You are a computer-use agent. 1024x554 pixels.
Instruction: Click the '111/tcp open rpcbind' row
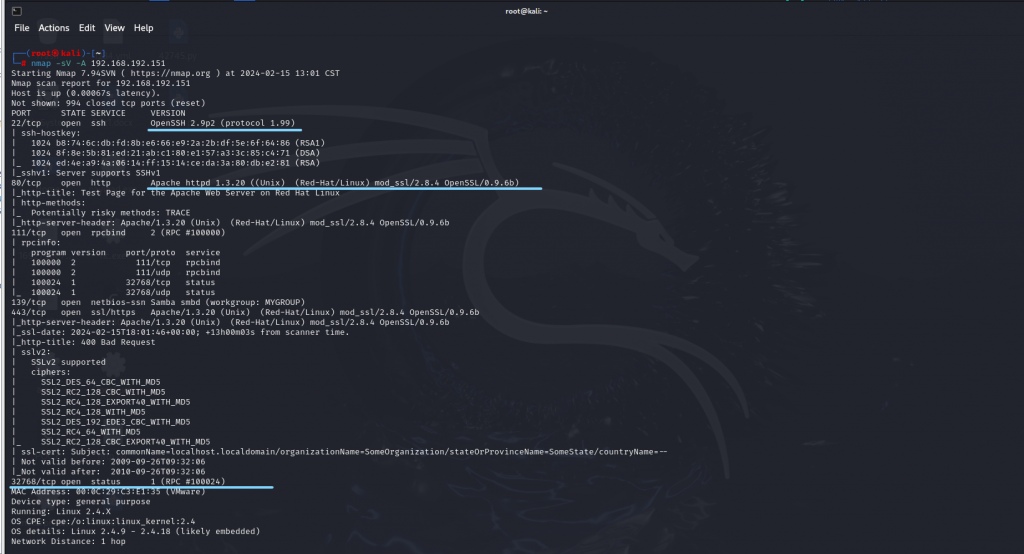pyautogui.click(x=118, y=233)
